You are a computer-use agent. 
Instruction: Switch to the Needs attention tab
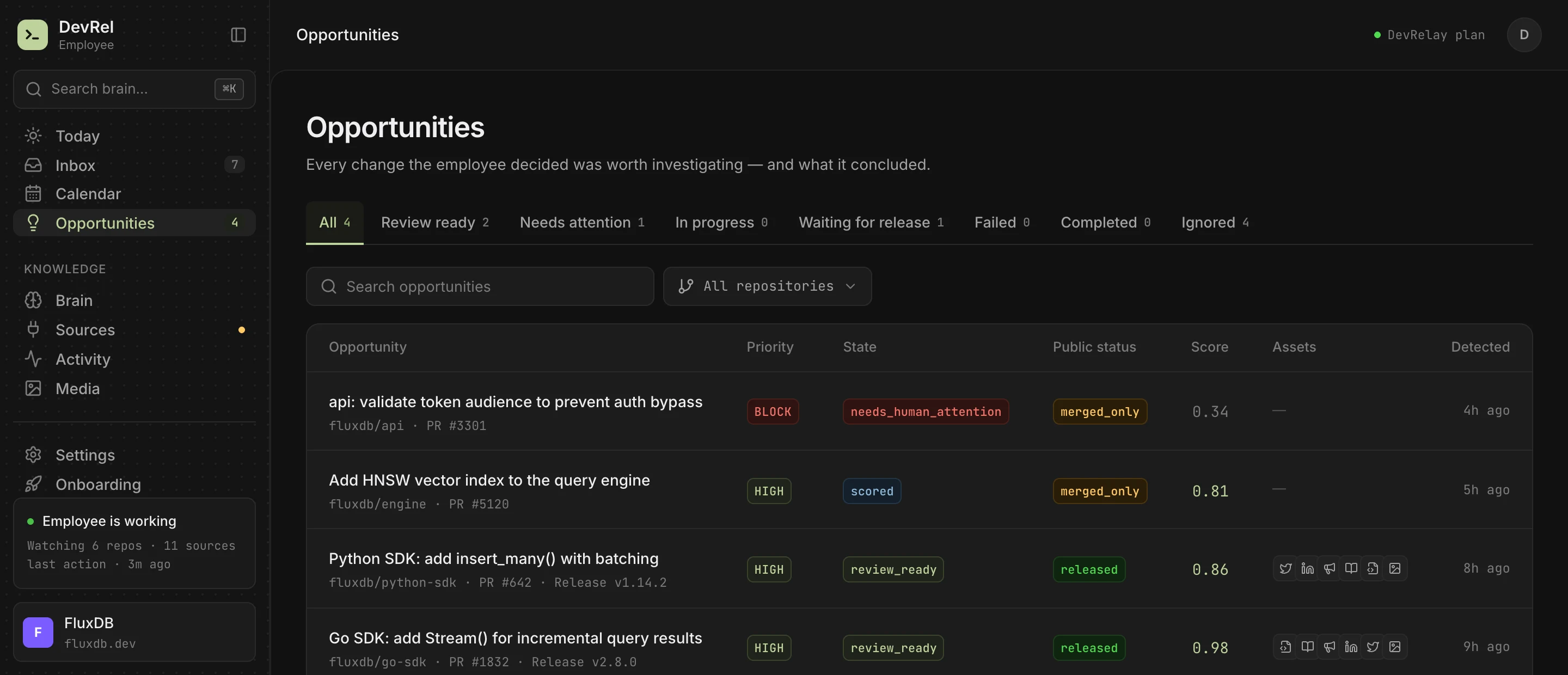582,222
